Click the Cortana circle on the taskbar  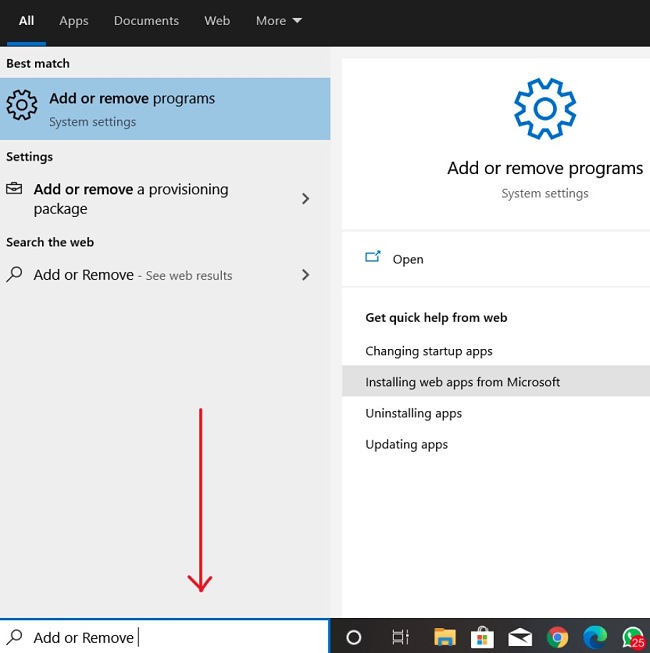[x=354, y=637]
